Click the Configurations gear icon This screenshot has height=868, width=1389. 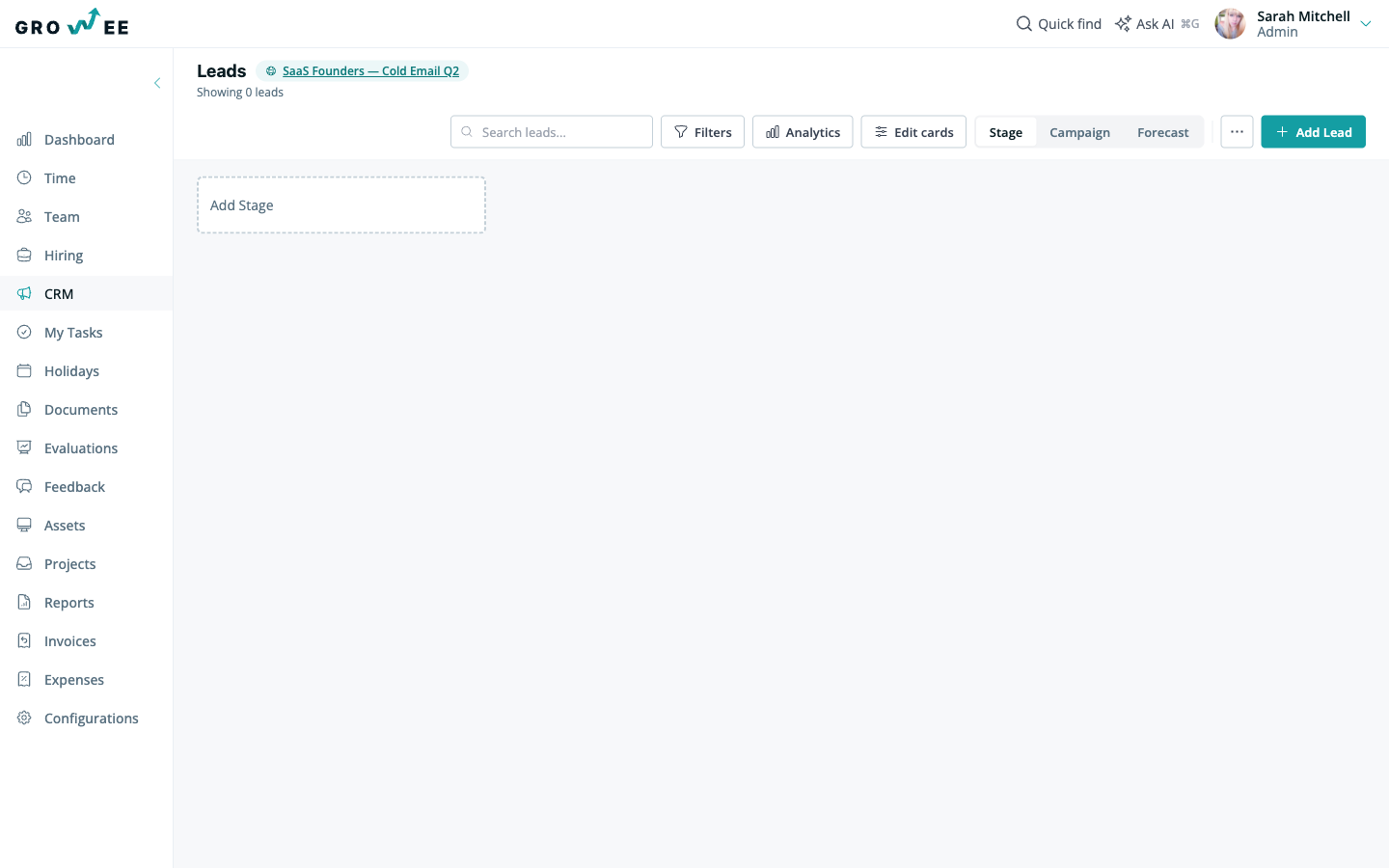coord(24,719)
